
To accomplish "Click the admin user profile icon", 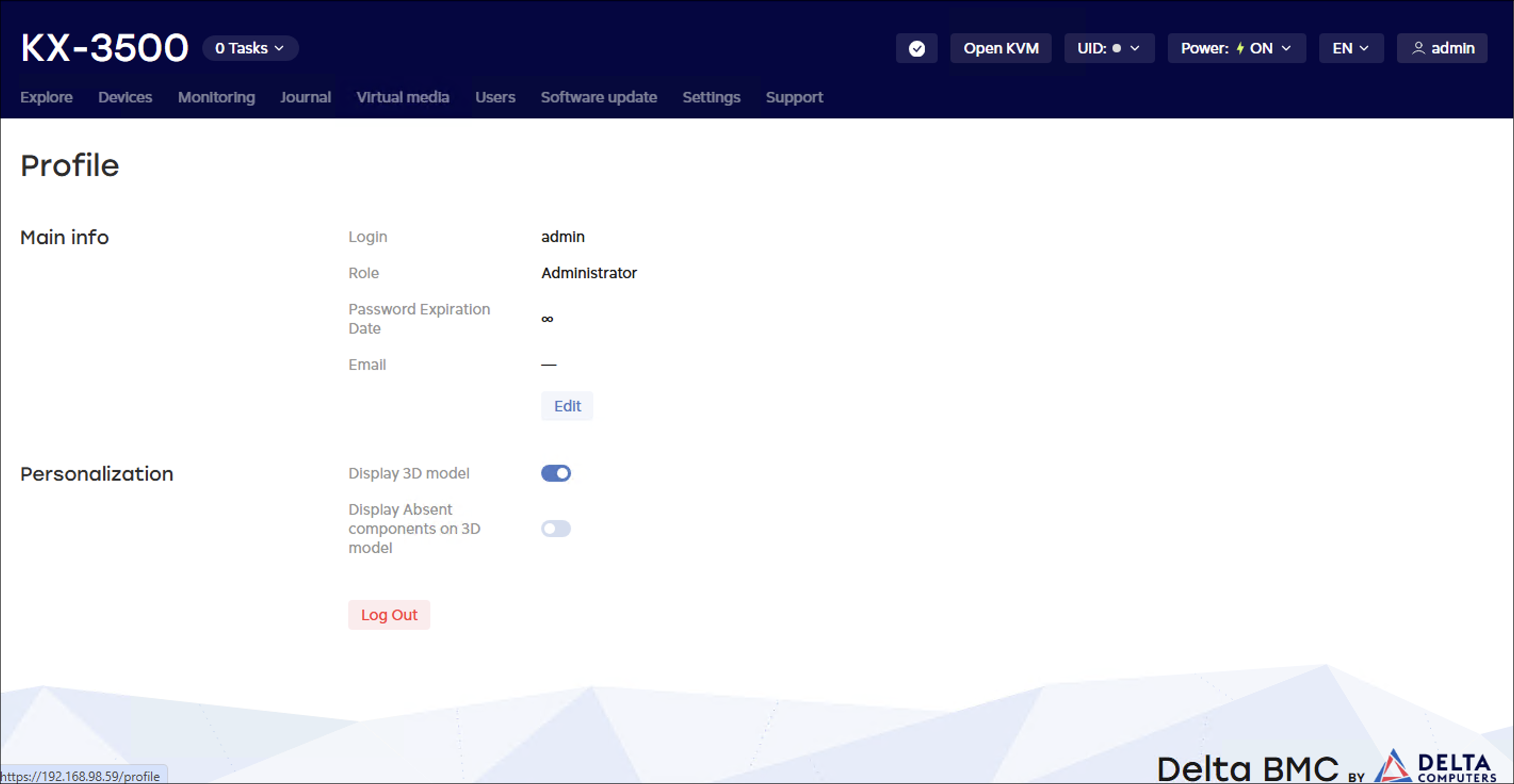I will (x=1418, y=48).
